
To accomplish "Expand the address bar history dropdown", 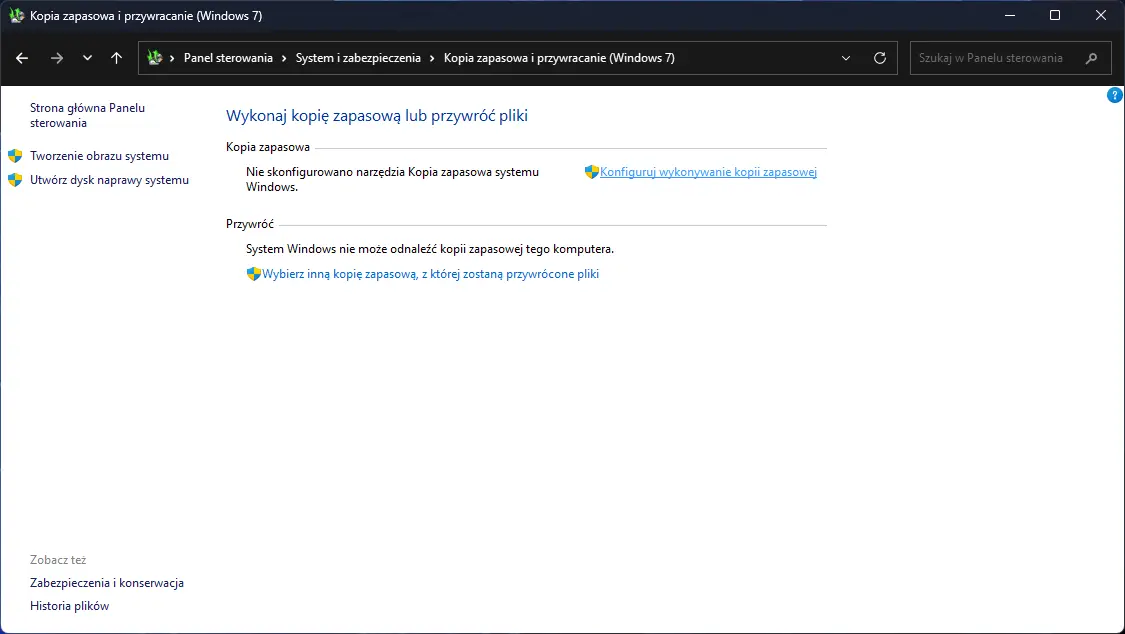I will (847, 58).
